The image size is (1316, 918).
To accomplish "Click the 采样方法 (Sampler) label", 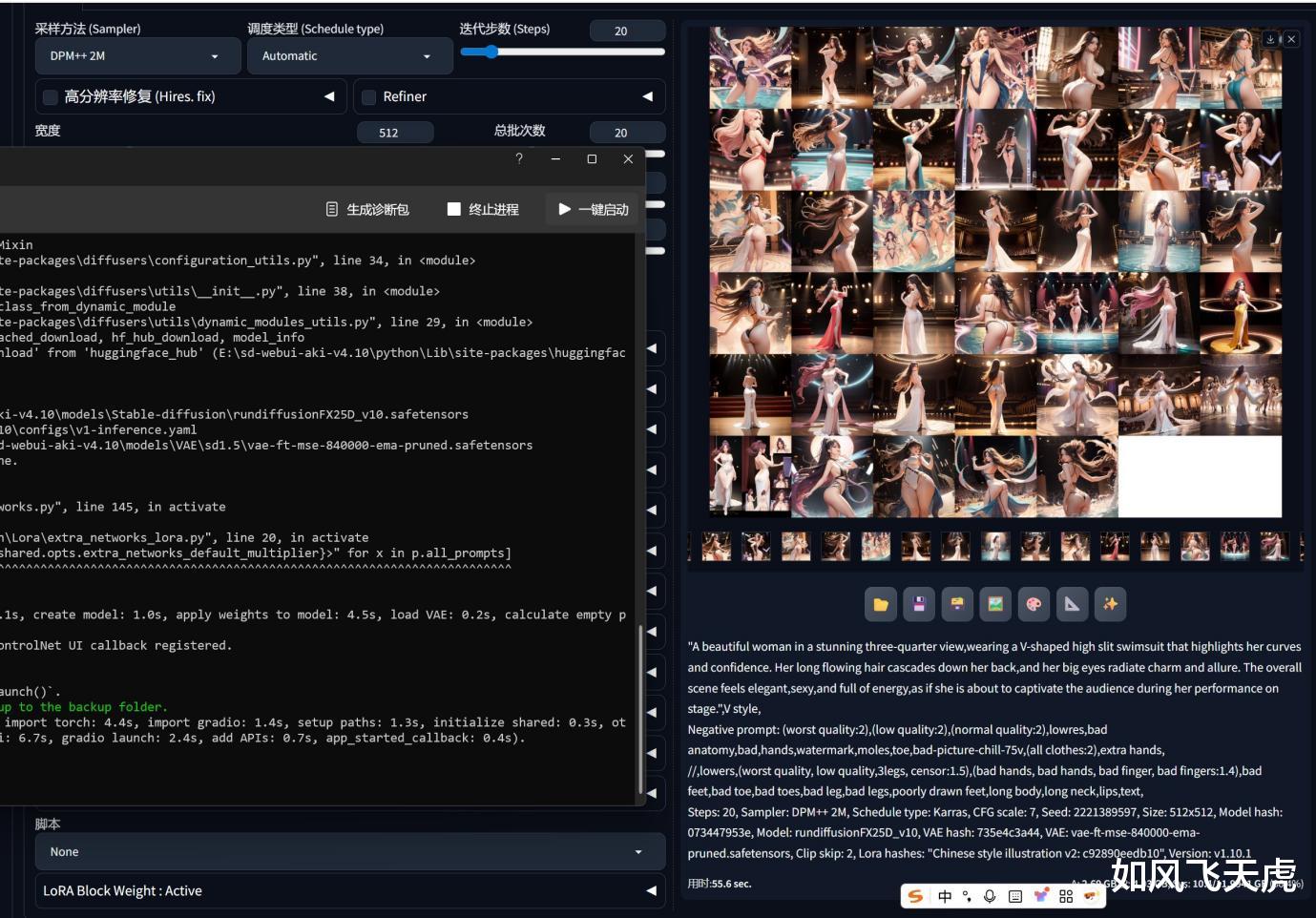I will click(x=88, y=29).
